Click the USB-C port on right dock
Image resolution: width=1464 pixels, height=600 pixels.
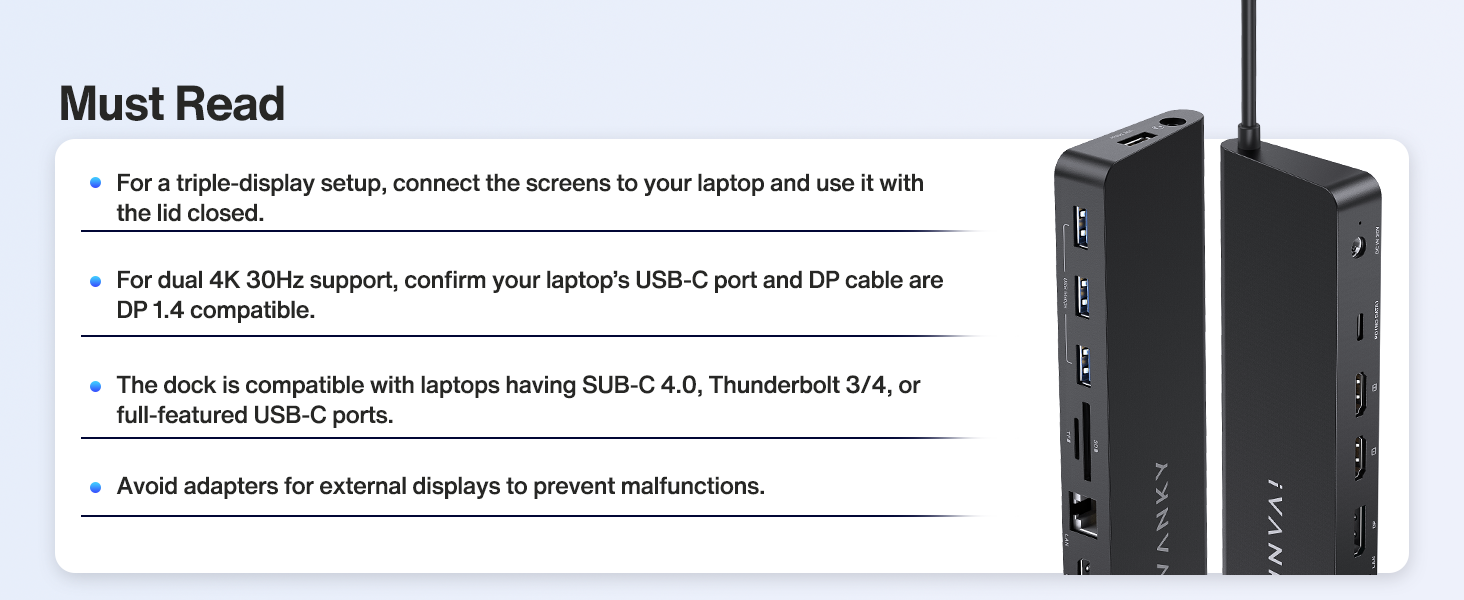click(1359, 327)
